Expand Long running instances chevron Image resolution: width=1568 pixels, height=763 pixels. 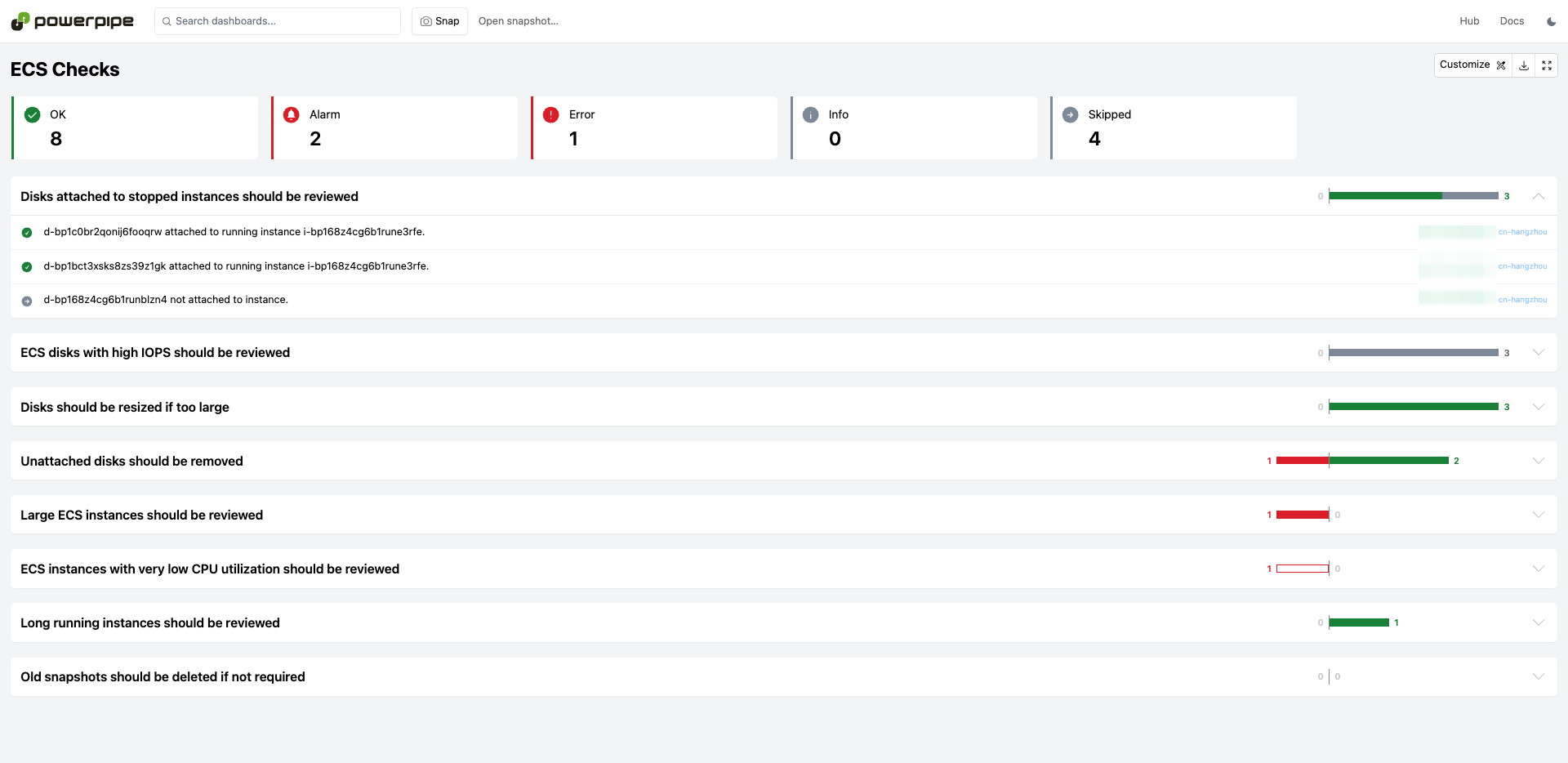[x=1539, y=622]
